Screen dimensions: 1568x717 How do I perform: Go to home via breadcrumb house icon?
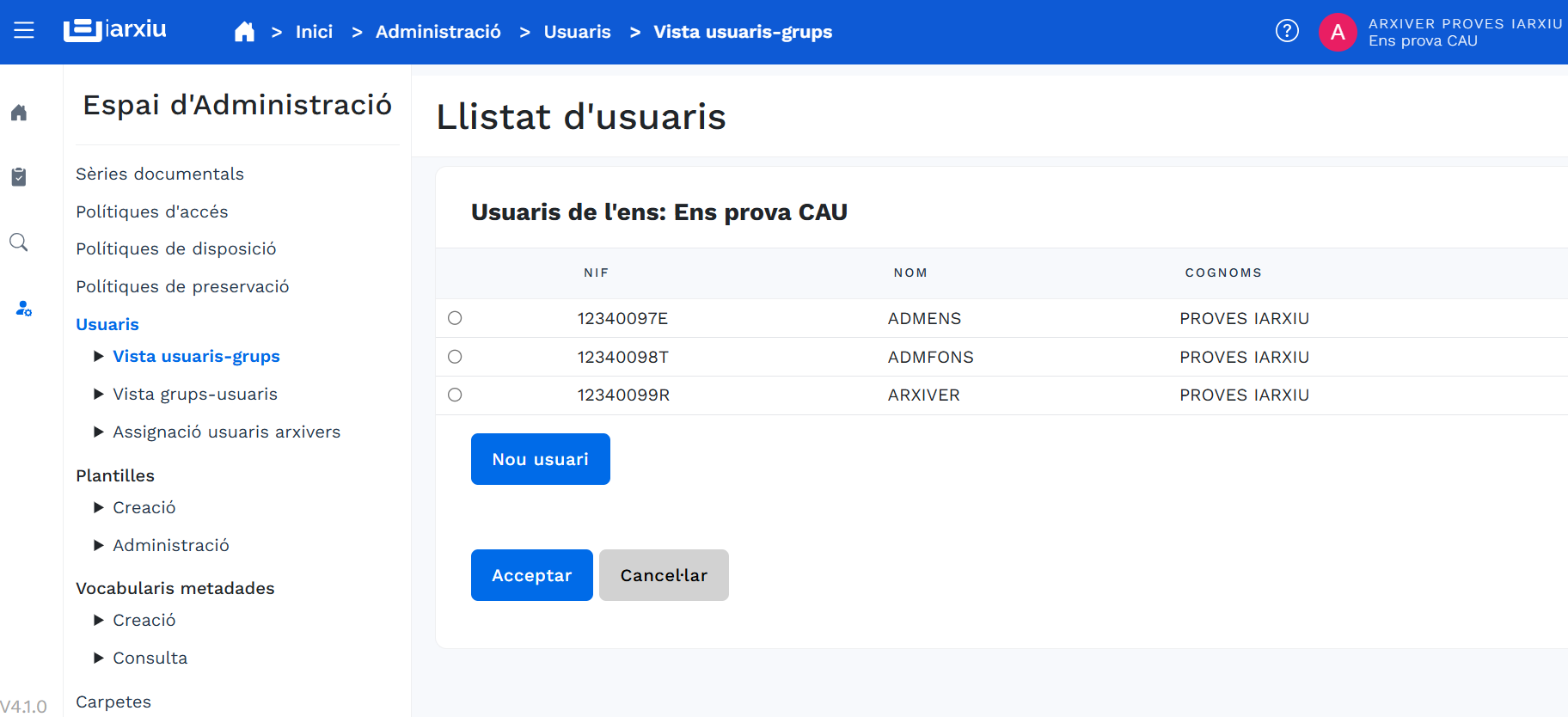[x=244, y=32]
